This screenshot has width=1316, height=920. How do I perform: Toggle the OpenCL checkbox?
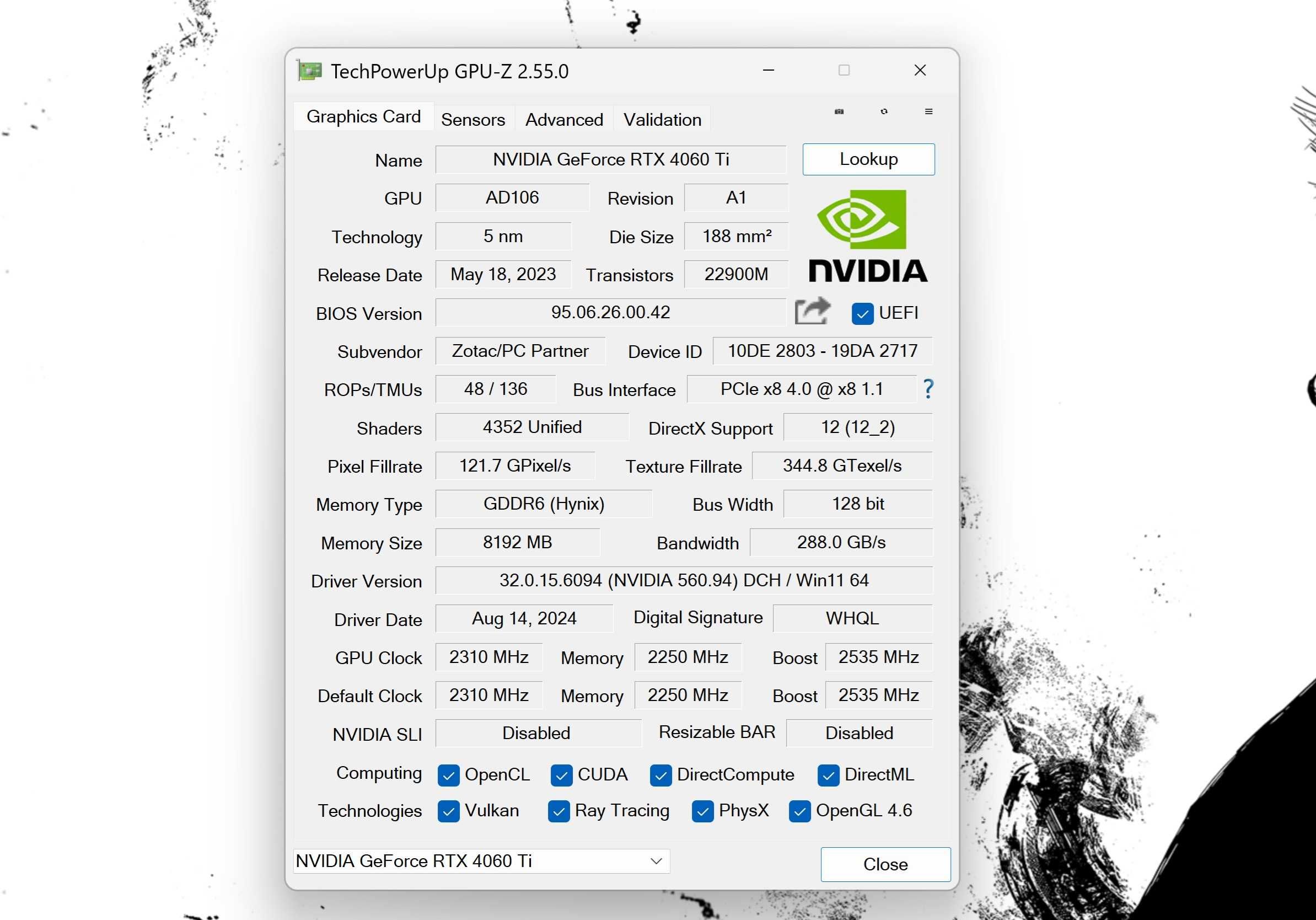click(x=448, y=775)
